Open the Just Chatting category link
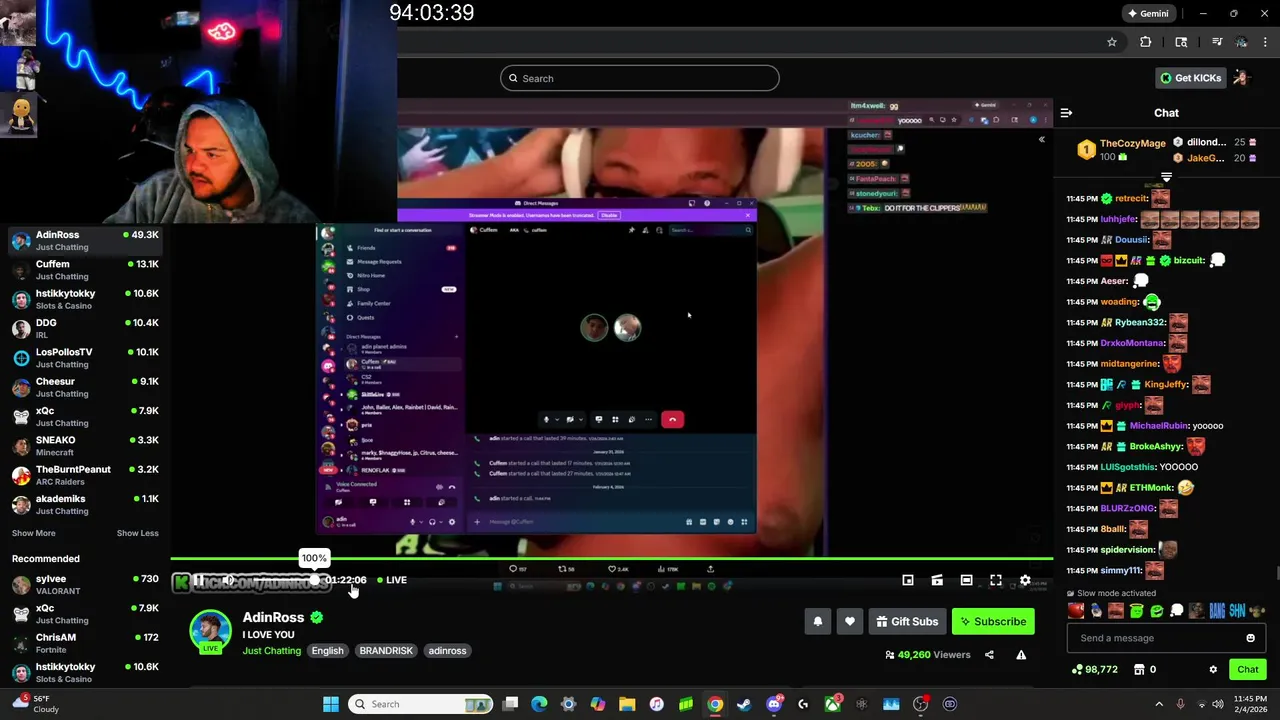Viewport: 1280px width, 720px height. pos(271,651)
